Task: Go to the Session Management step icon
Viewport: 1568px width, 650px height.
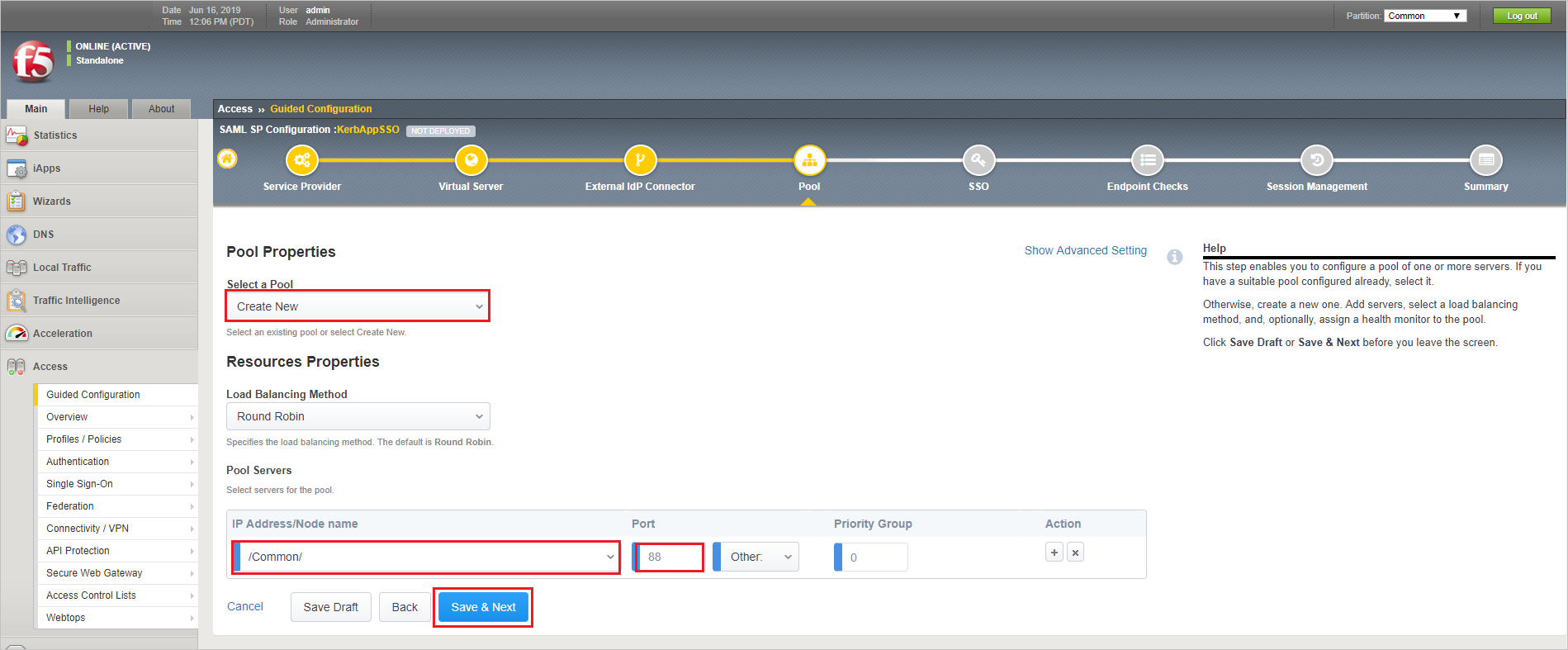Action: 1317,160
